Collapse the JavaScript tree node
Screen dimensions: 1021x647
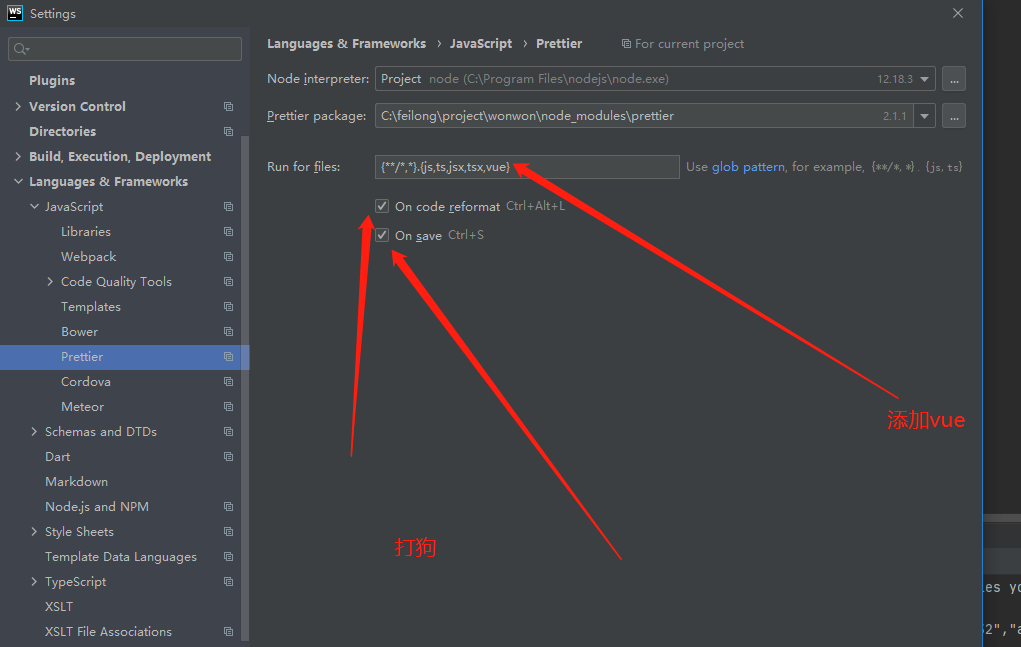[x=35, y=206]
